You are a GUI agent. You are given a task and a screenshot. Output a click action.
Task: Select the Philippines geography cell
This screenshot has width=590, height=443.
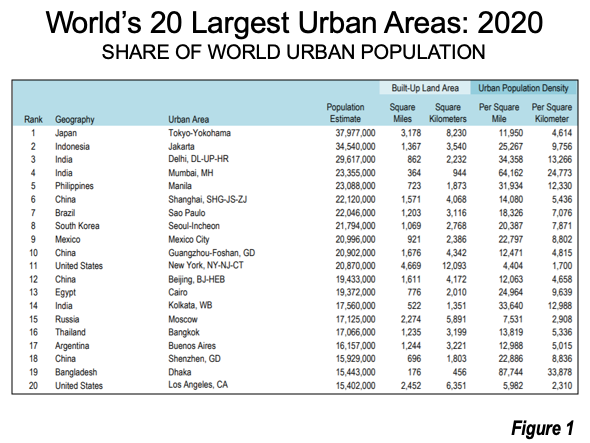coord(74,186)
